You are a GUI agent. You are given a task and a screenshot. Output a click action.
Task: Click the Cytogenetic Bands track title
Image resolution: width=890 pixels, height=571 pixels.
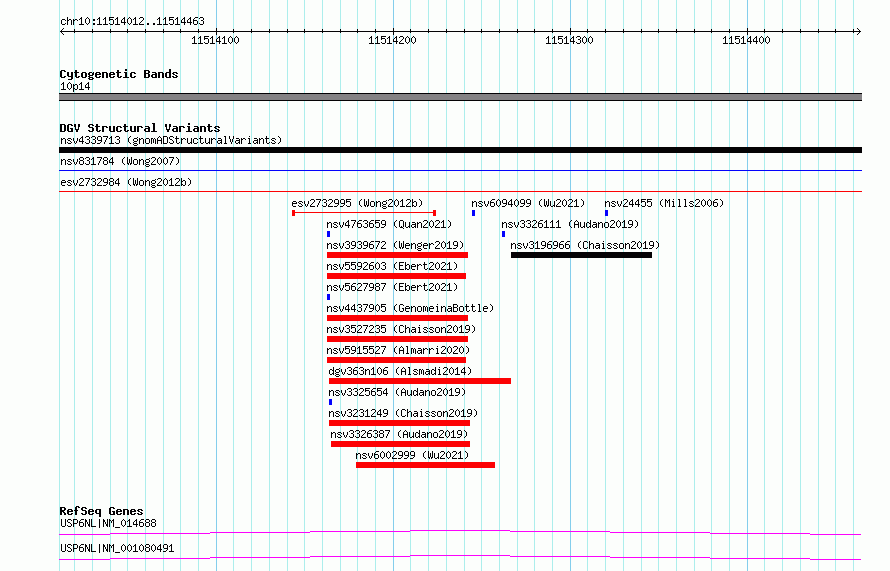coord(119,74)
